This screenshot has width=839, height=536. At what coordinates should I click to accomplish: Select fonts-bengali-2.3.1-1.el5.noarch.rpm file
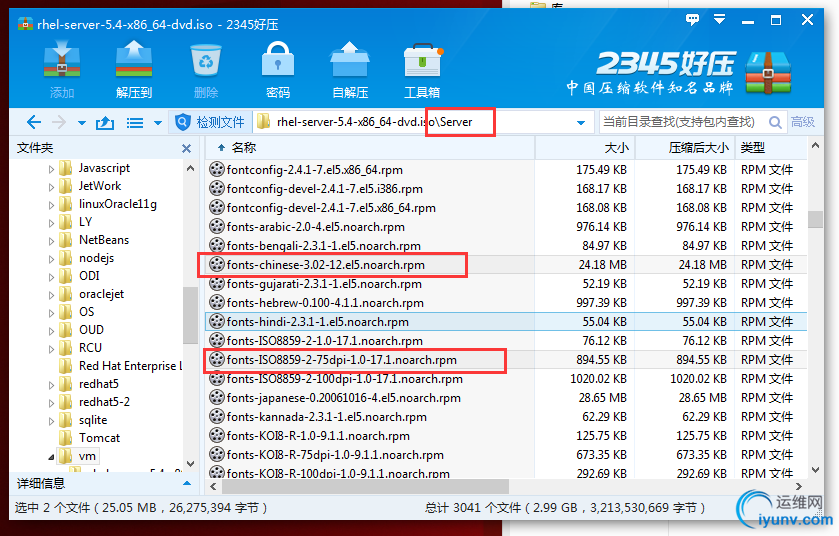[323, 246]
